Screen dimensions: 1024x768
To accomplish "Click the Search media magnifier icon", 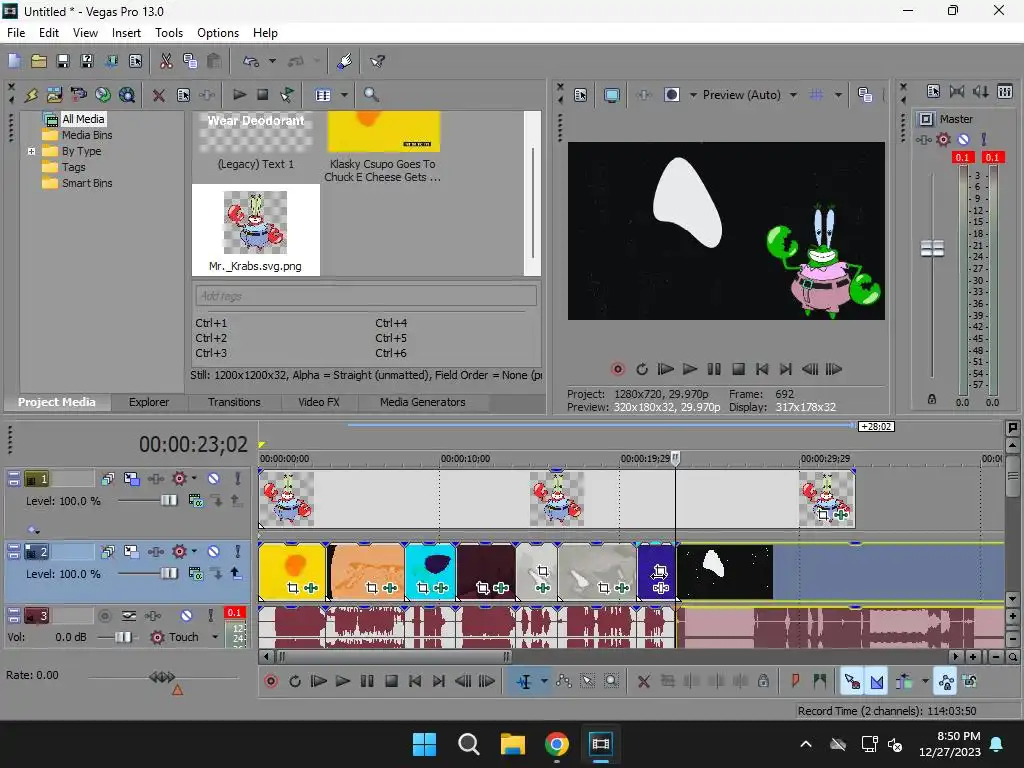I will pos(371,95).
